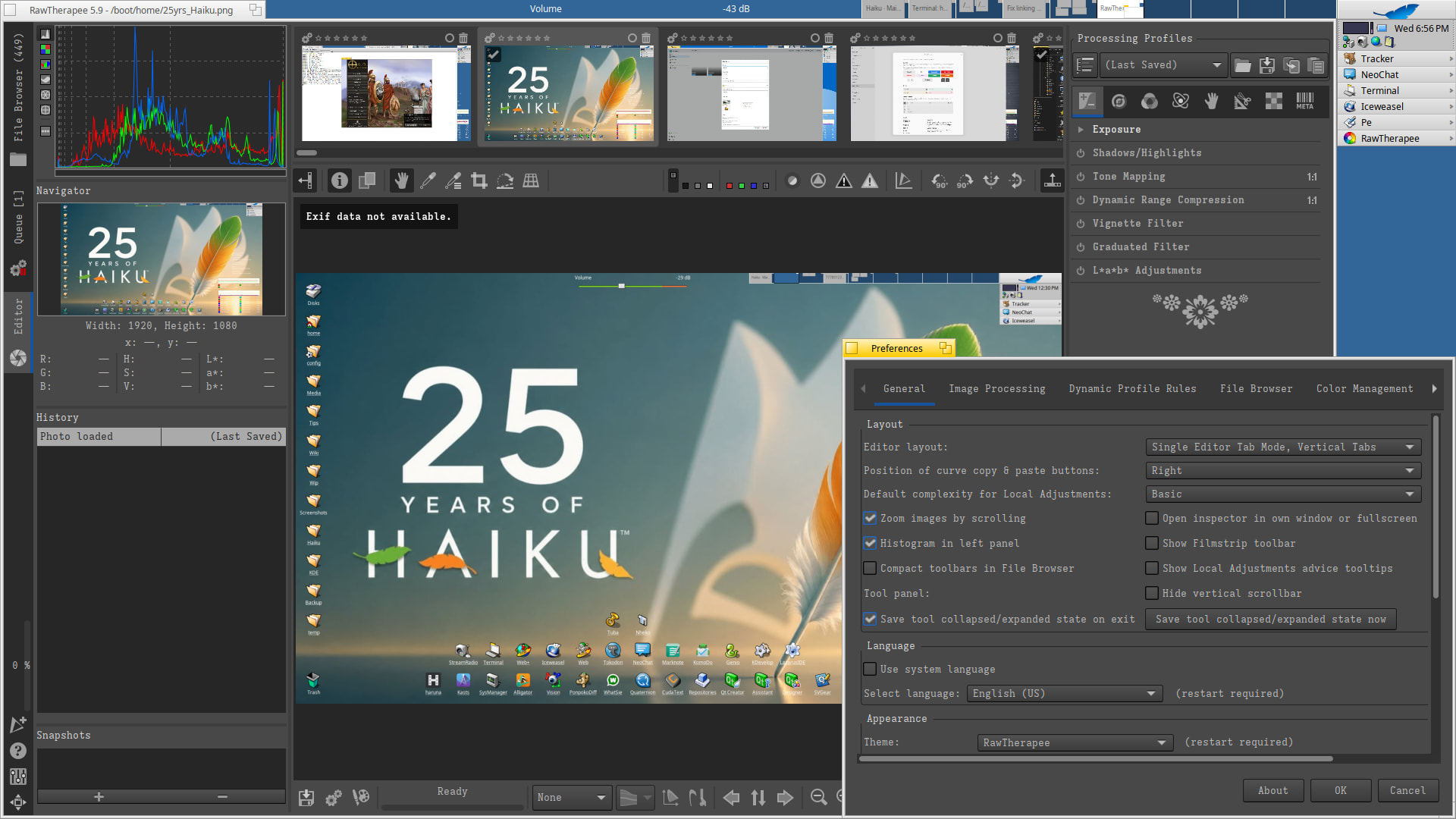Flip the image vertically
The height and width of the screenshot is (819, 1456).
pos(1017,180)
